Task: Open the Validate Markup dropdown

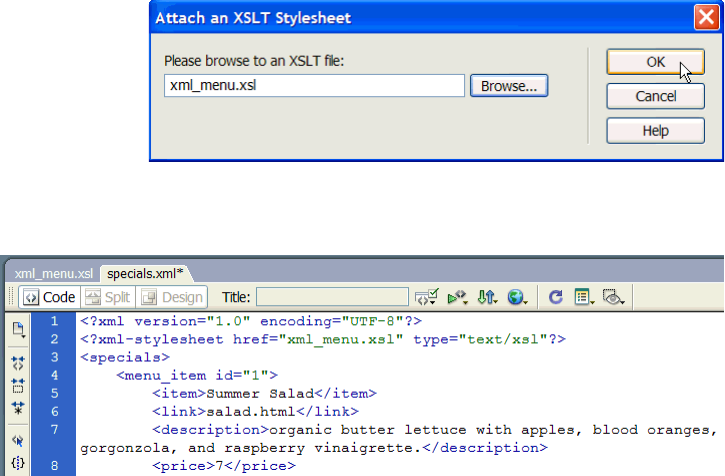Action: pos(426,297)
